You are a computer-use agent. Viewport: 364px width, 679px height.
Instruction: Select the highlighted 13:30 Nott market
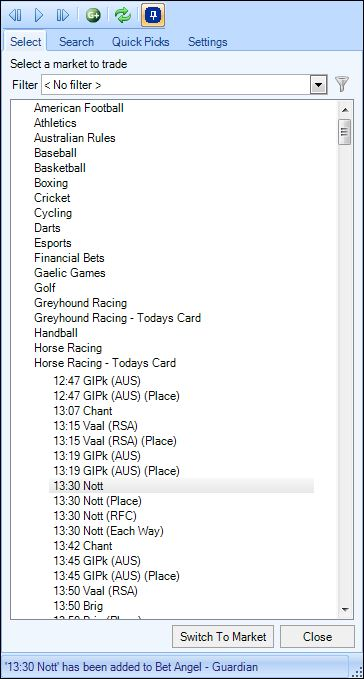(x=181, y=486)
